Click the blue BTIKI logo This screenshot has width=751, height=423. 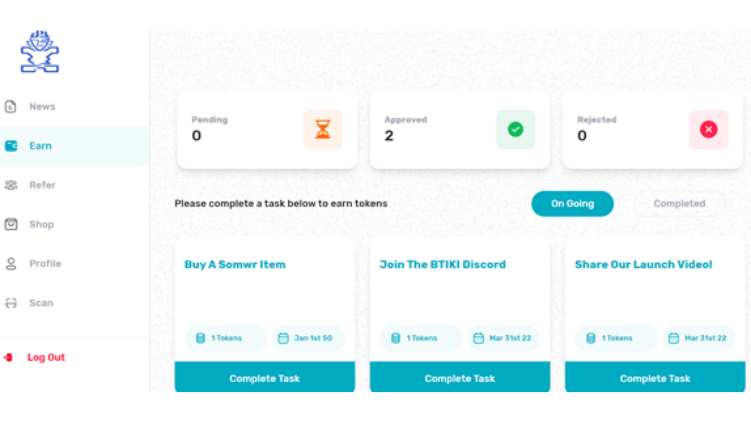[40, 52]
